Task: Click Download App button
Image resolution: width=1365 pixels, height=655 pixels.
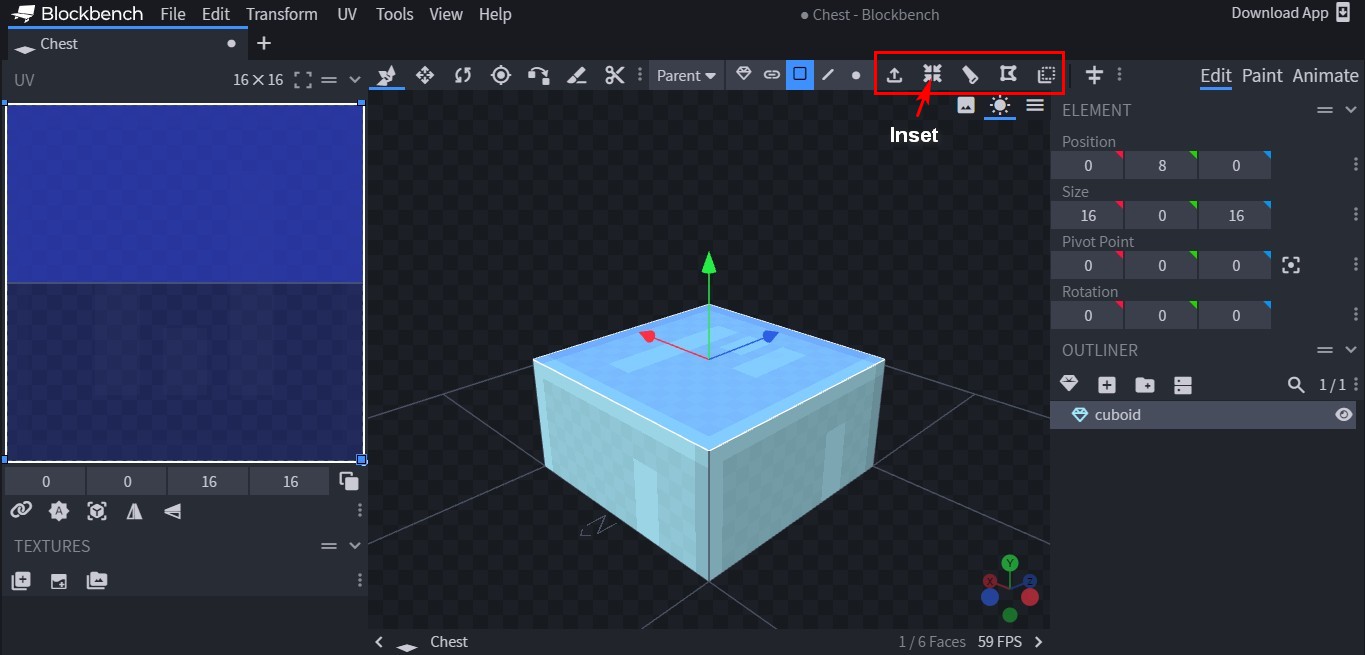Action: [x=1291, y=13]
